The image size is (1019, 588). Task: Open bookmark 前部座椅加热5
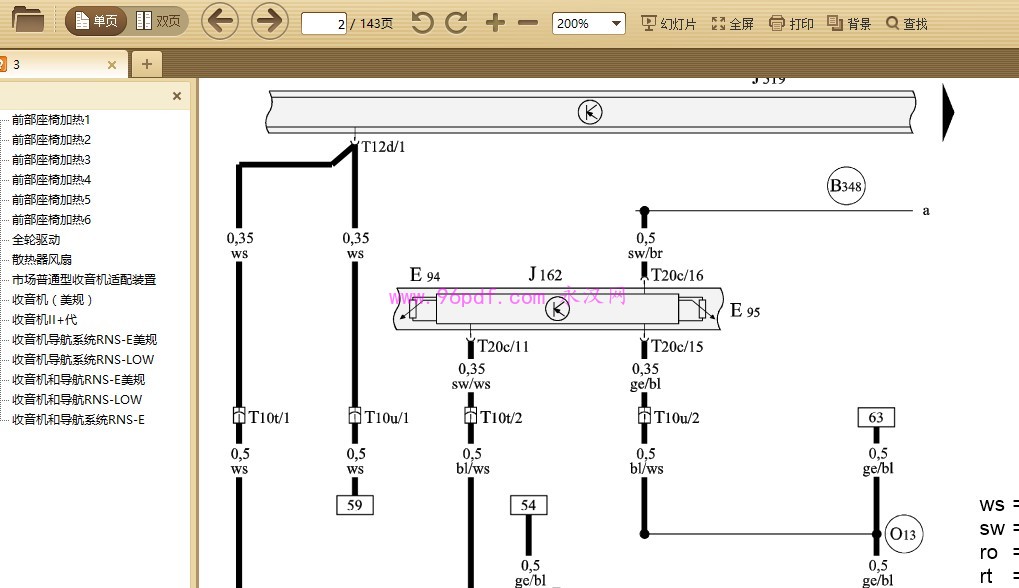pos(51,200)
